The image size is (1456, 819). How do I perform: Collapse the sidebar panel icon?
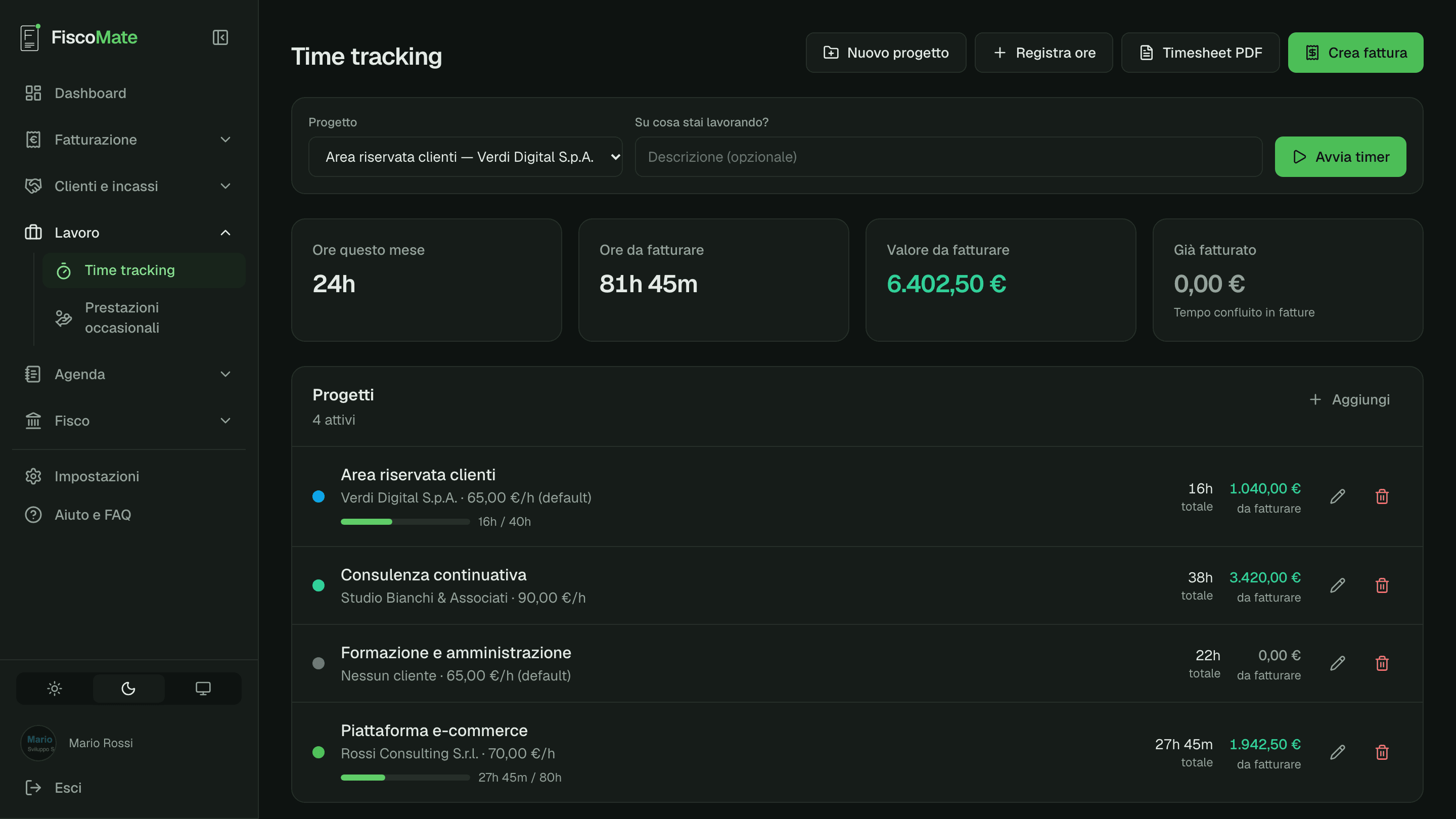[x=220, y=37]
